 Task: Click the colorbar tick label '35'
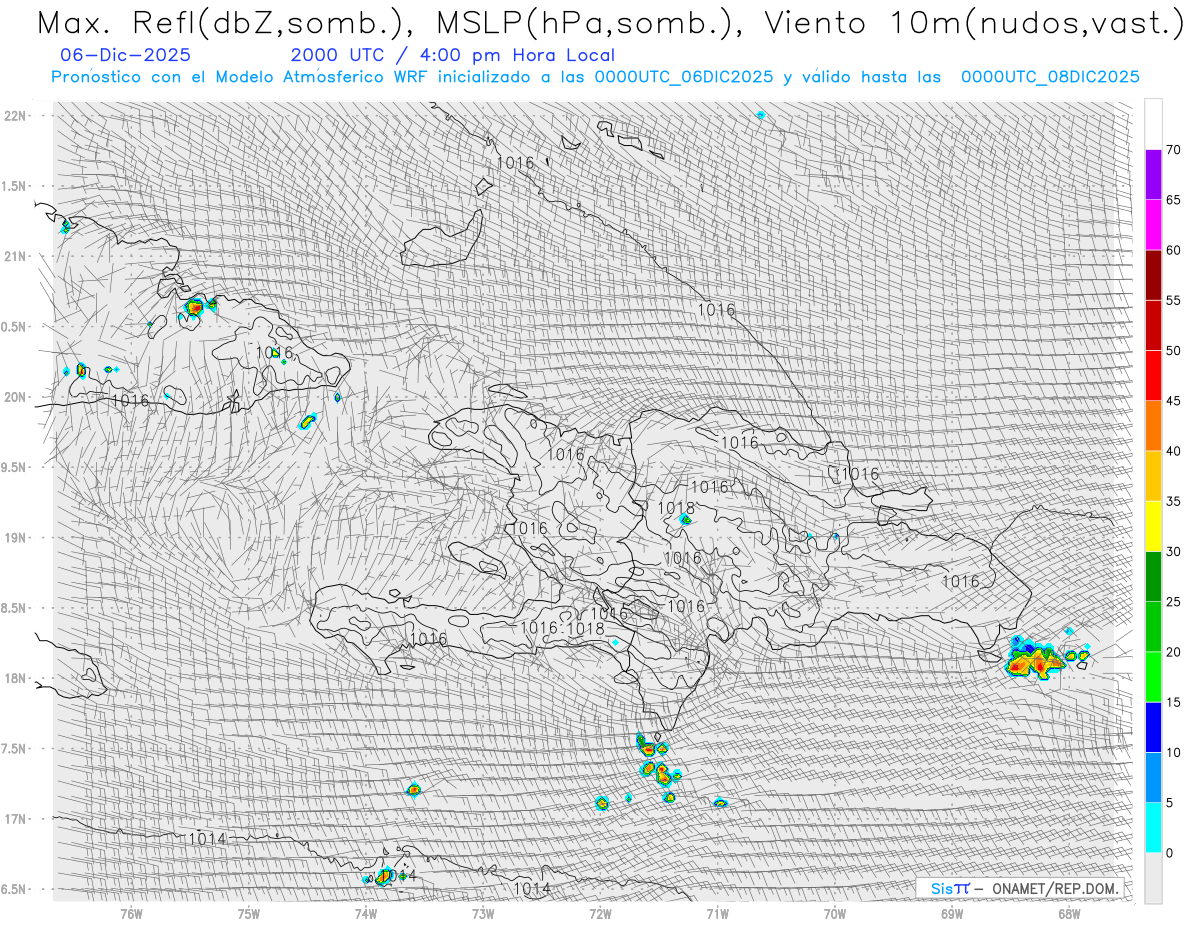click(x=1173, y=501)
